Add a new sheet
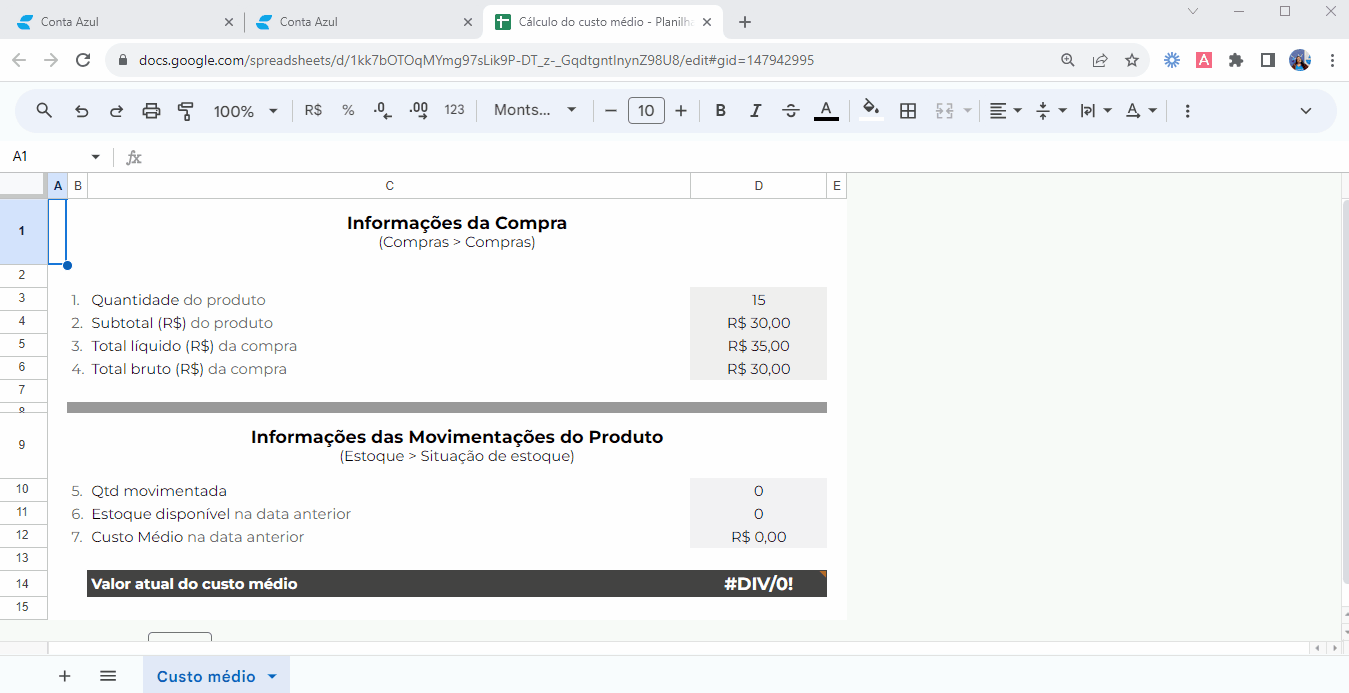 point(65,676)
